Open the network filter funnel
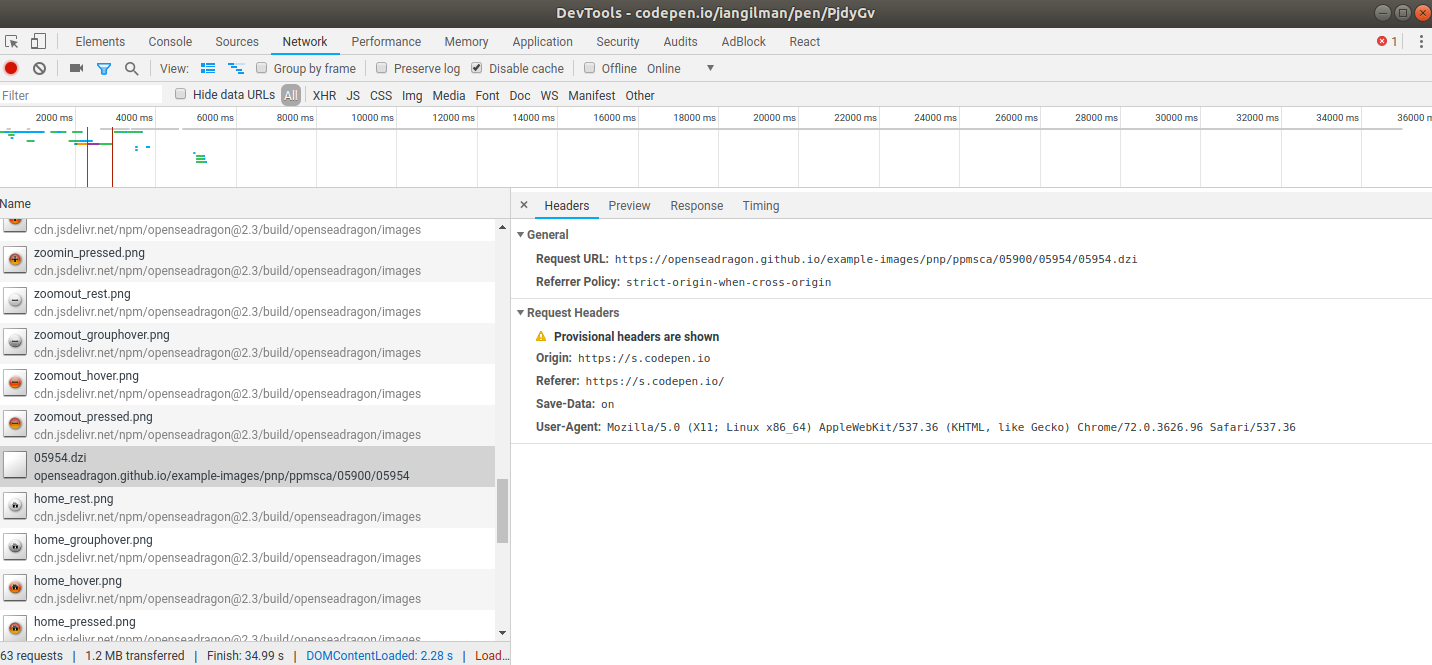The image size is (1432, 665). click(x=104, y=68)
